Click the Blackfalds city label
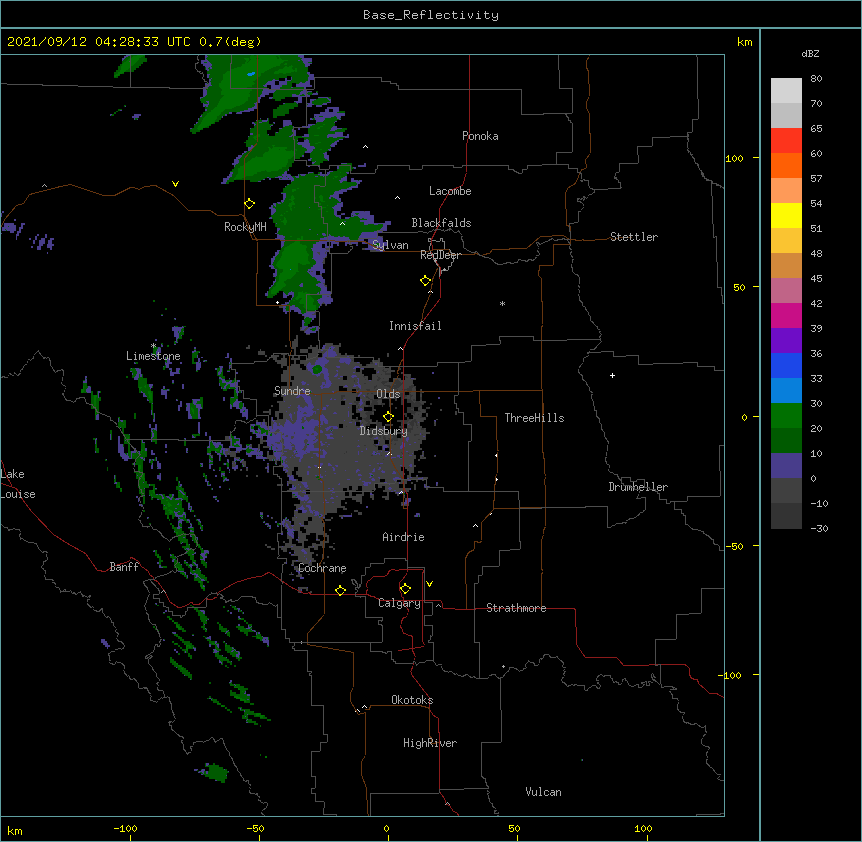Image resolution: width=862 pixels, height=842 pixels. coord(441,223)
